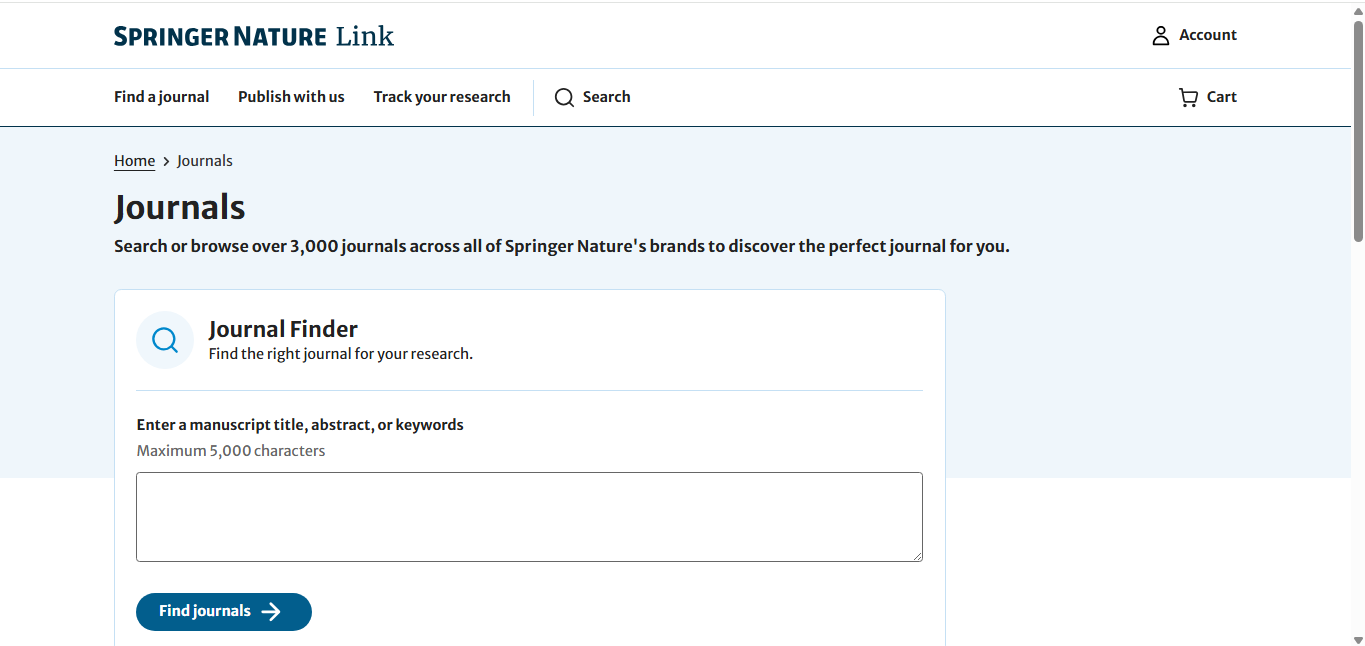Open the Find a journal menu
Screen dimensions: 1365x646
162,97
